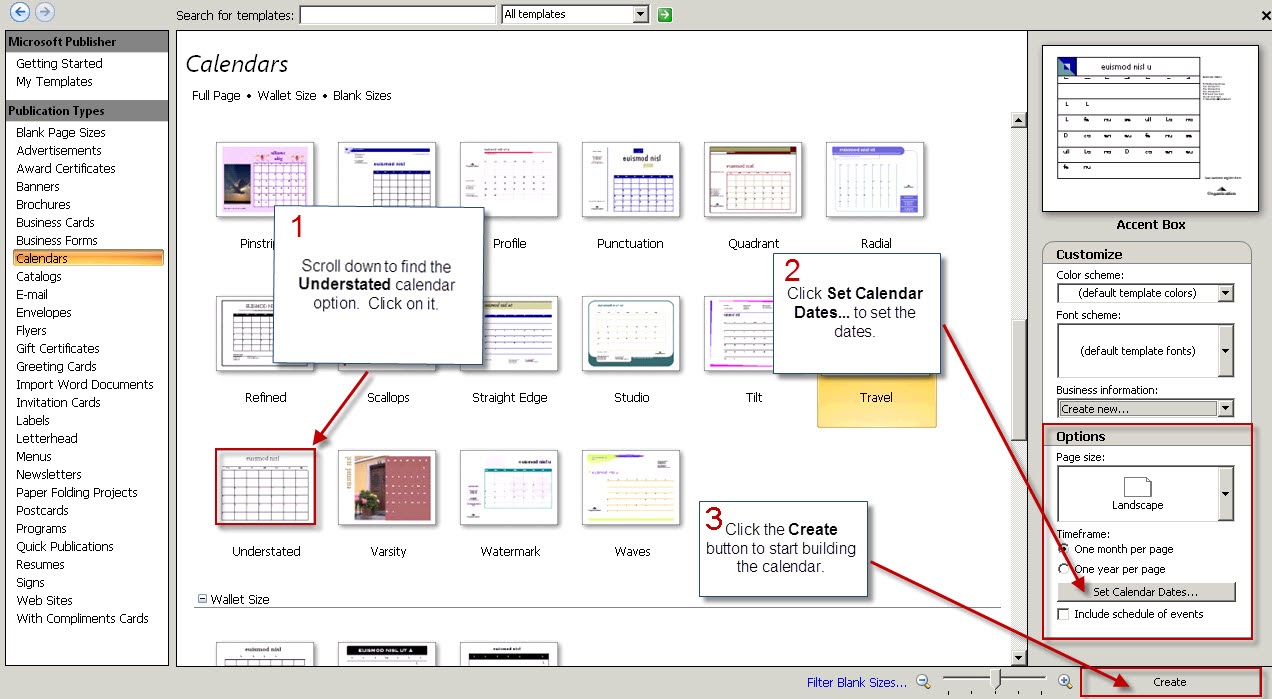
Task: Open the Font scheme dropdown
Action: (1224, 351)
